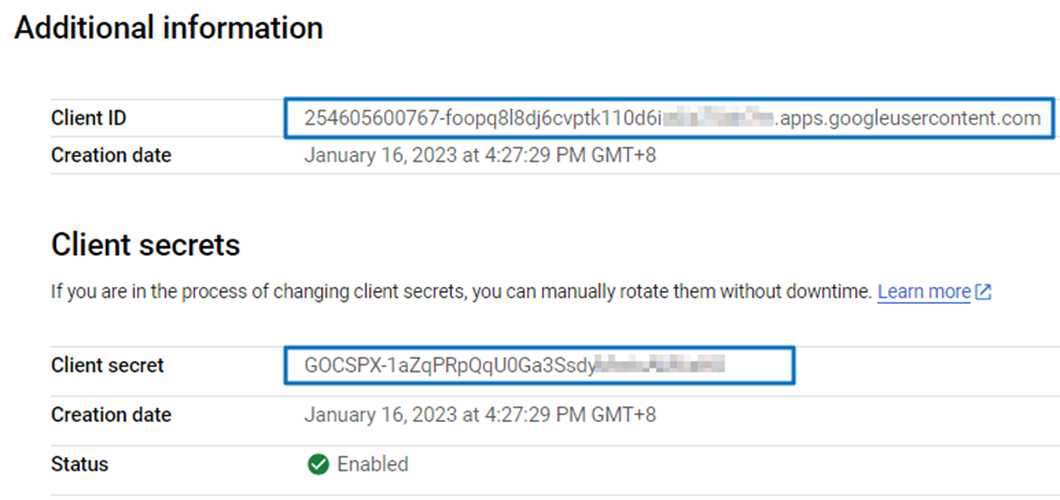Click the blurred portion of the Client secret

(659, 365)
